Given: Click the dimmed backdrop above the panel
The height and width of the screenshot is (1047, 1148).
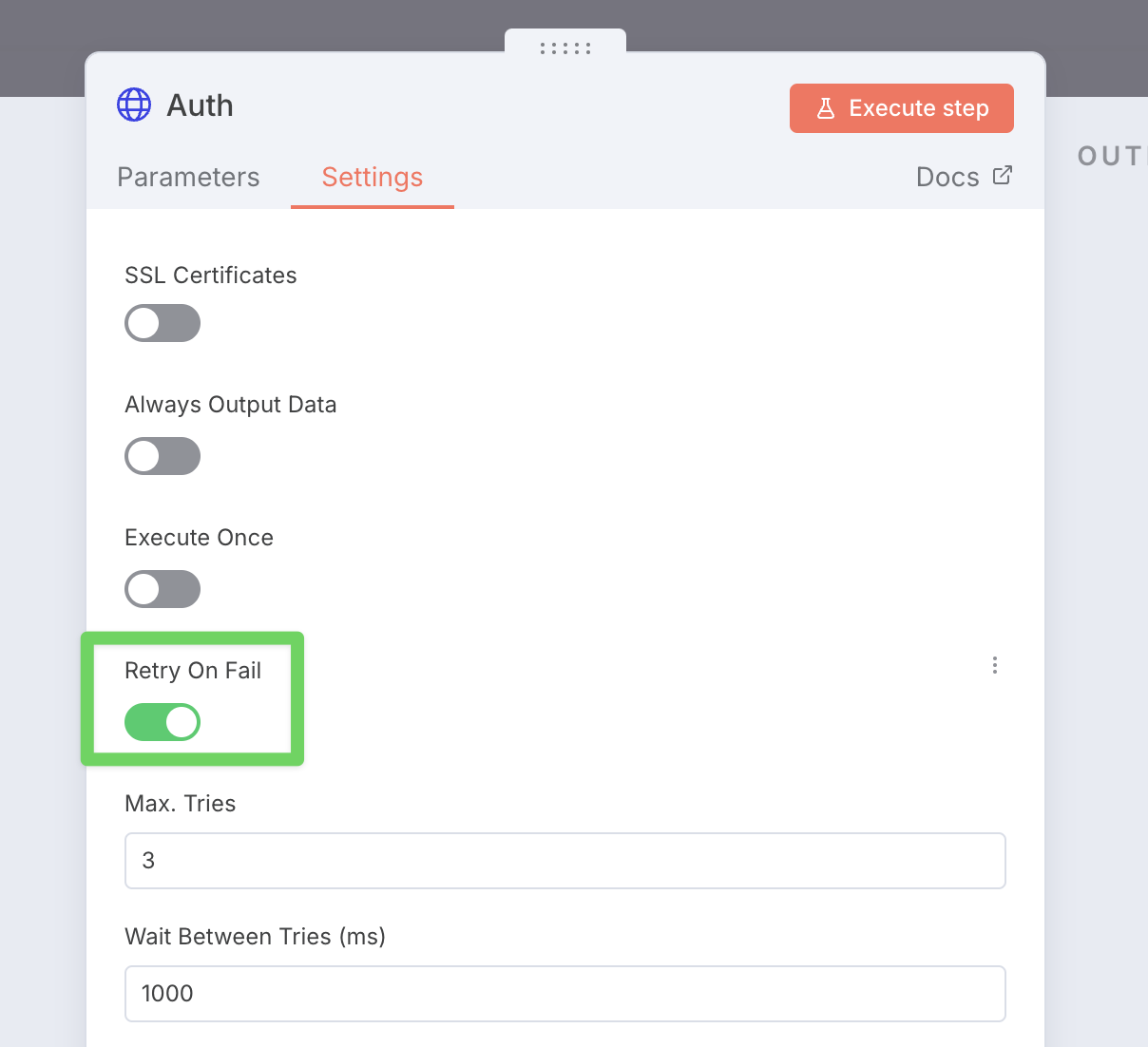Looking at the screenshot, I should (x=285, y=24).
